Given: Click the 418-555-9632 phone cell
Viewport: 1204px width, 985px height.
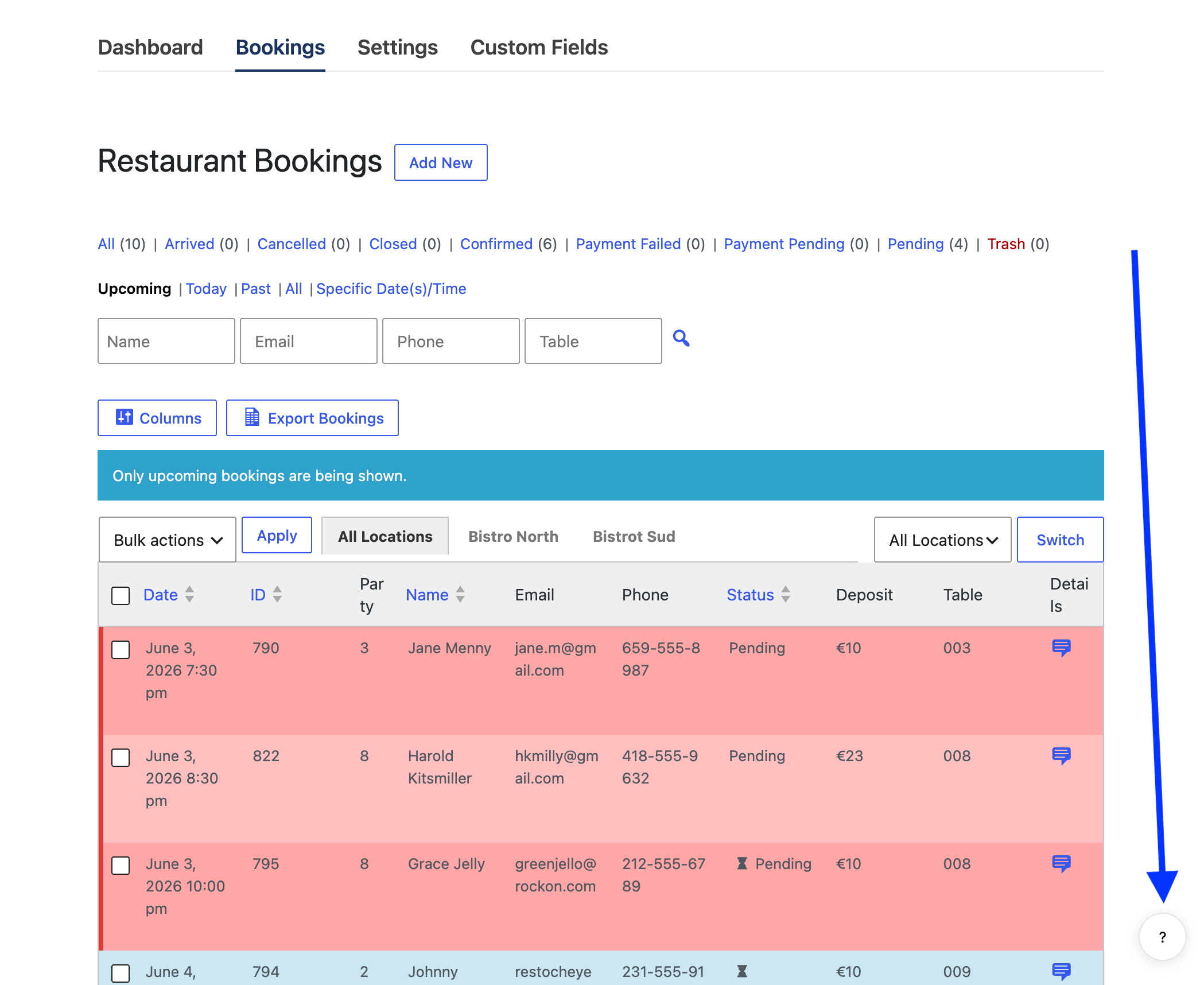Looking at the screenshot, I should click(x=660, y=767).
